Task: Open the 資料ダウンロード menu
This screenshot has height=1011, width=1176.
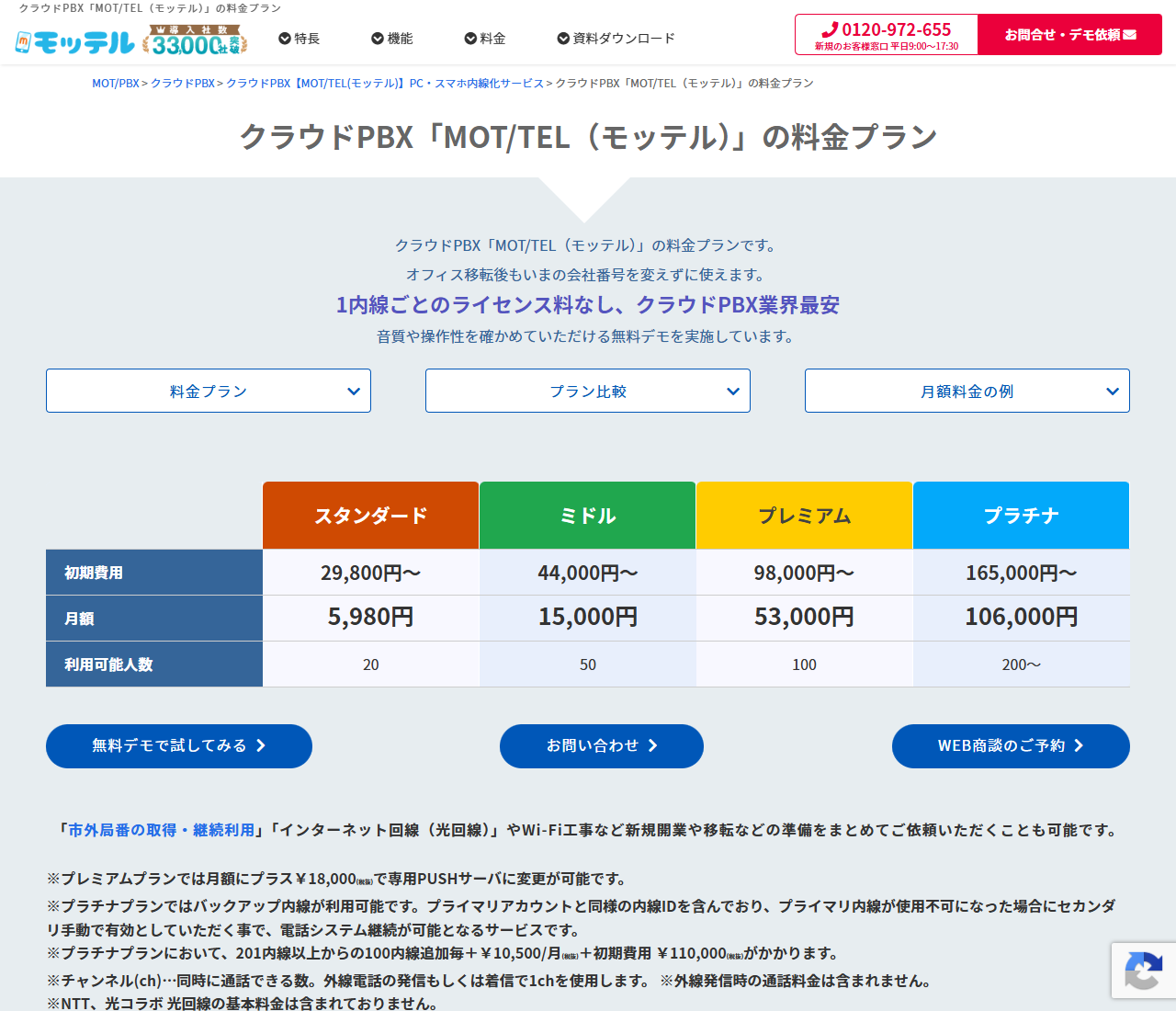Action: point(616,39)
